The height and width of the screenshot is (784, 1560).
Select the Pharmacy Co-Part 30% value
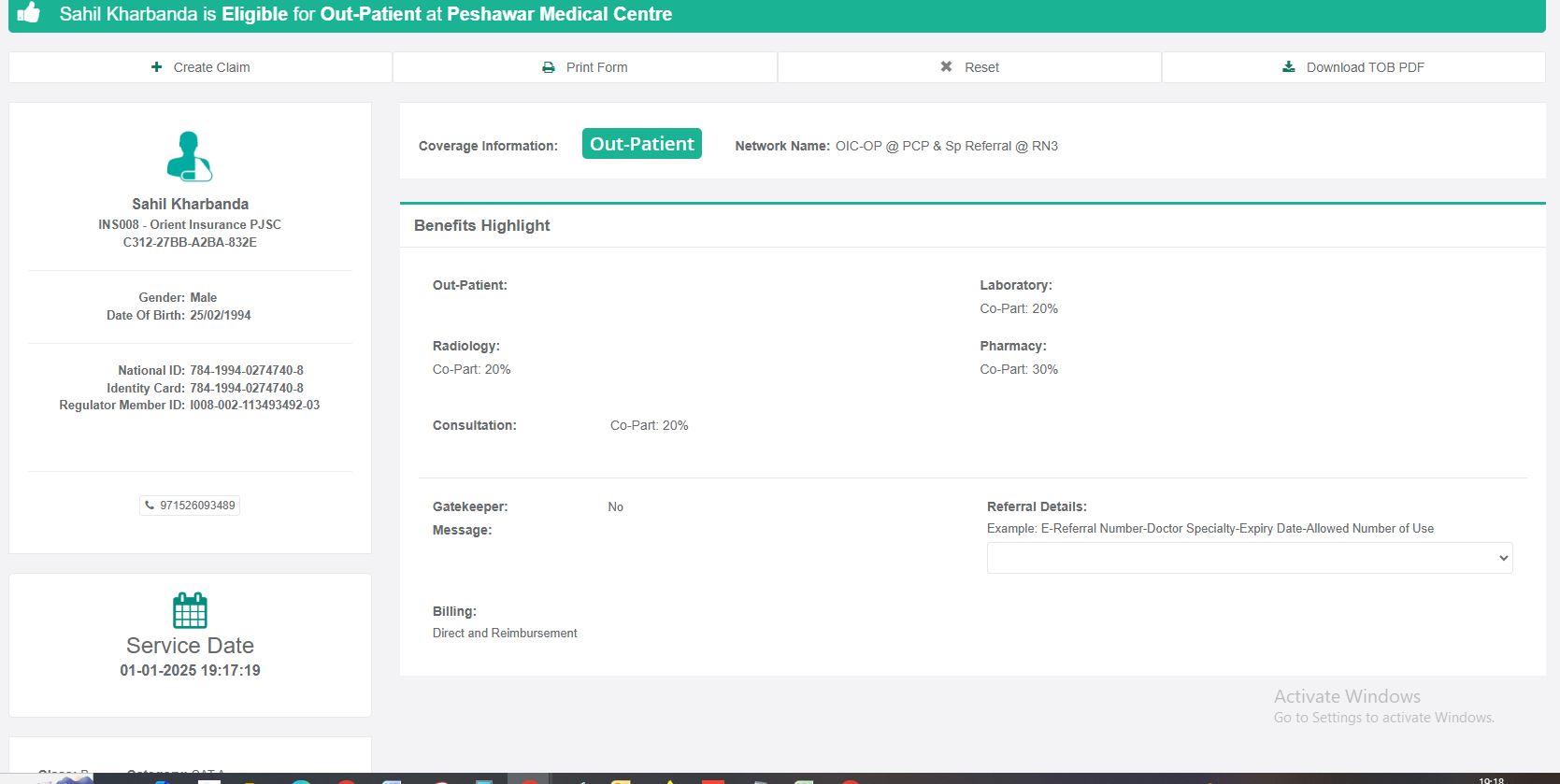[1019, 369]
